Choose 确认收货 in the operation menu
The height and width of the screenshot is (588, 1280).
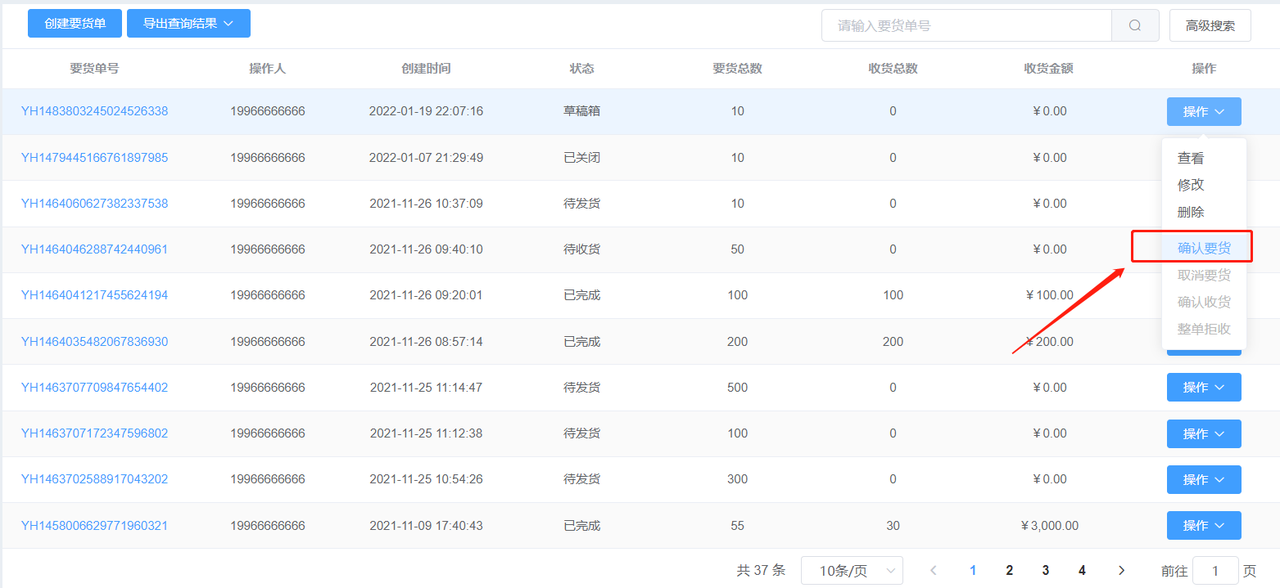[1204, 302]
